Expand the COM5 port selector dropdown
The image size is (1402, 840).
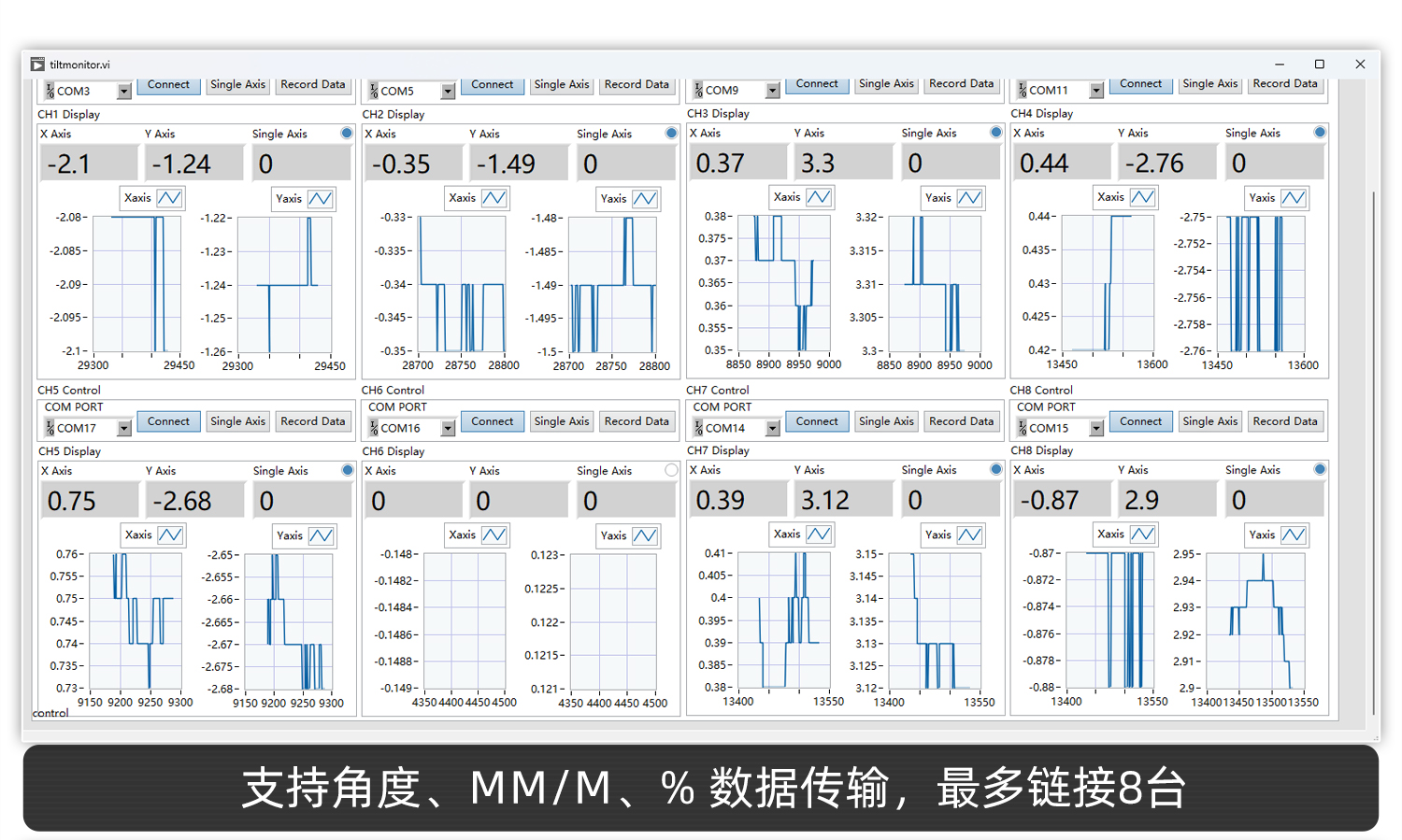(448, 92)
